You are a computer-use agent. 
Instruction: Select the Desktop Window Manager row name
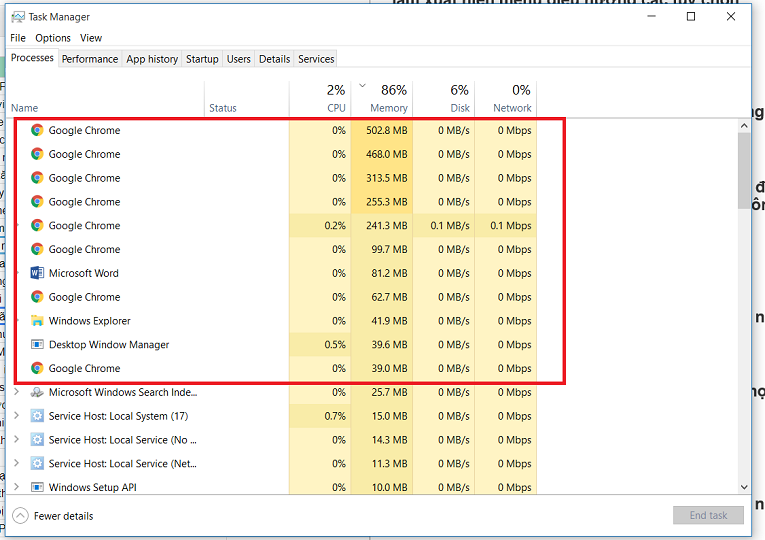click(x=109, y=345)
